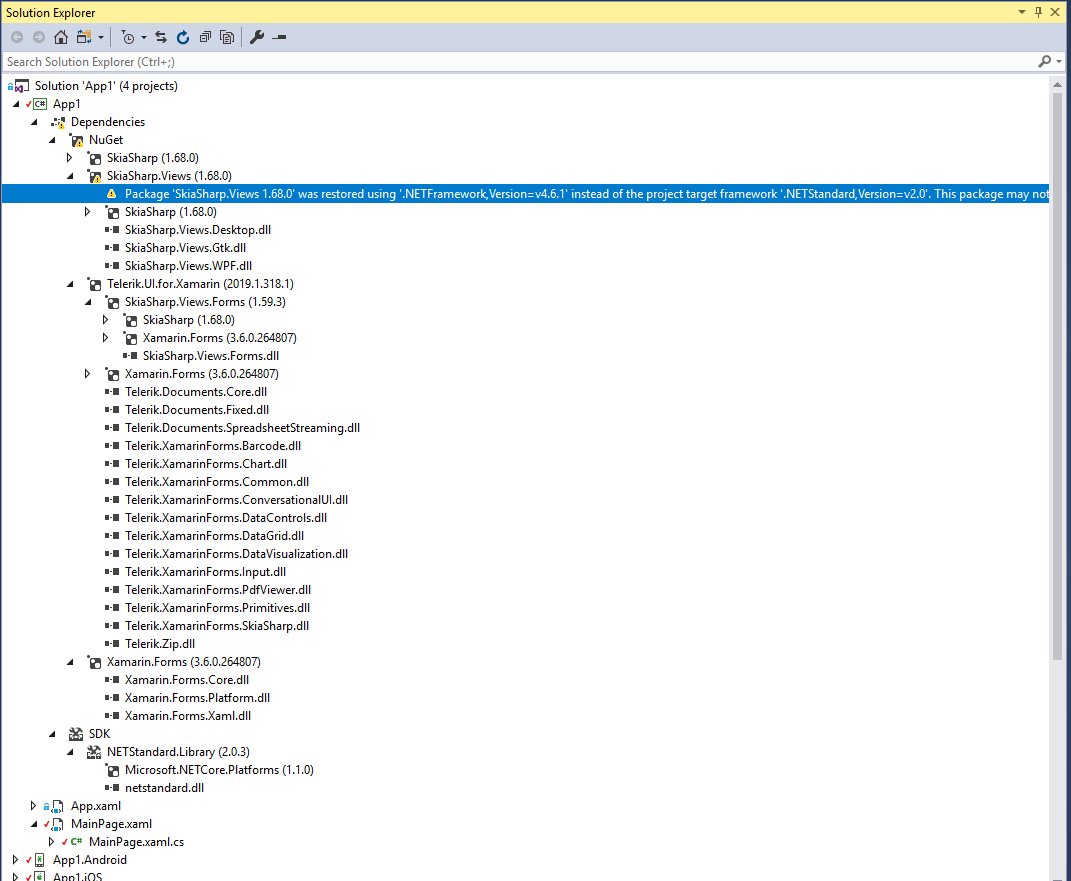Click warning icon on SkiaSharp.Views package

[x=94, y=176]
